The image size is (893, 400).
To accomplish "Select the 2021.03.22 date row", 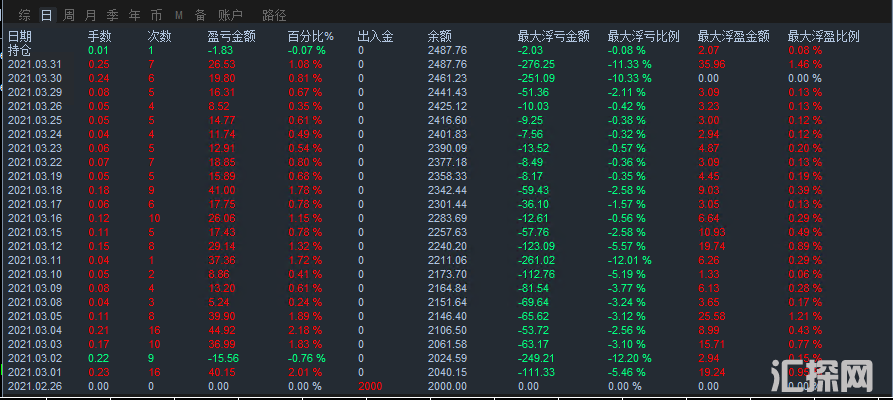I will coord(34,162).
